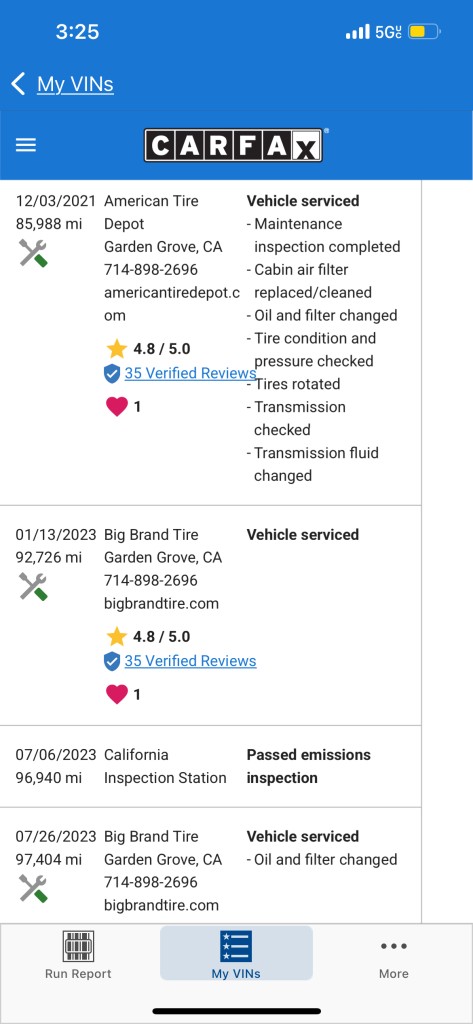This screenshot has height=1024, width=473.
Task: Open the Run Report tab
Action: click(78, 954)
